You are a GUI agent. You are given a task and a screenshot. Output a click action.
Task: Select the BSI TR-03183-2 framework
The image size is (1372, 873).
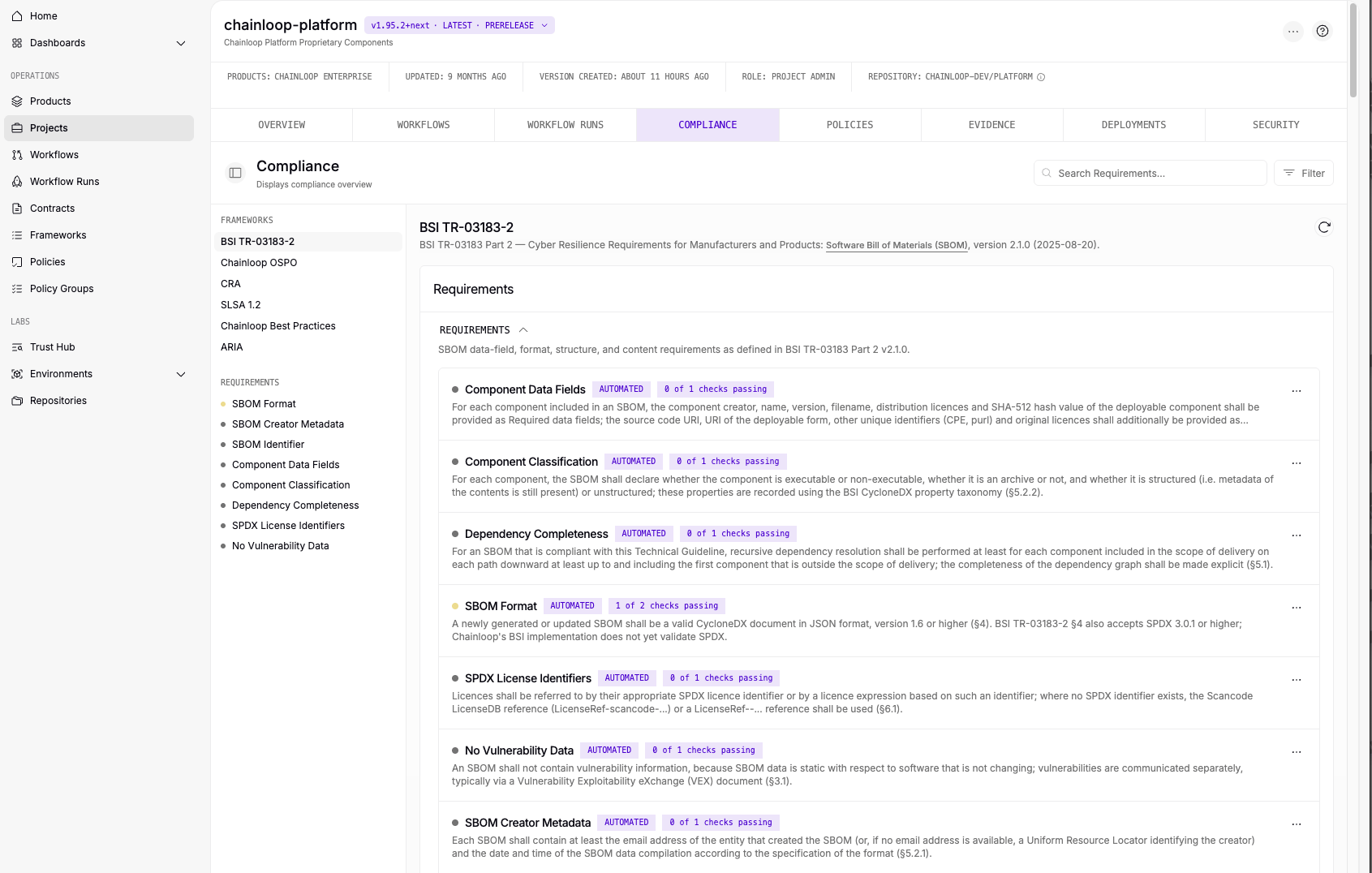pyautogui.click(x=308, y=242)
